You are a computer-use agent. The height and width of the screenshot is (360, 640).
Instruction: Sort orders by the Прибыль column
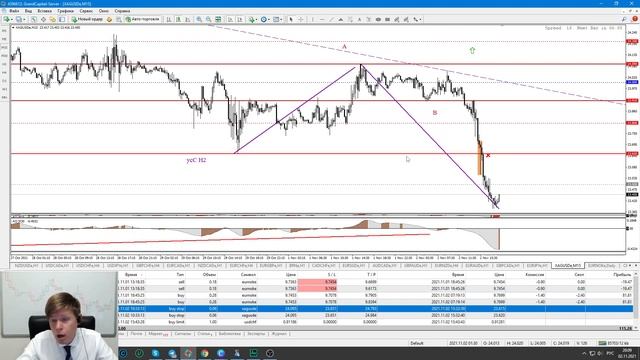622,275
